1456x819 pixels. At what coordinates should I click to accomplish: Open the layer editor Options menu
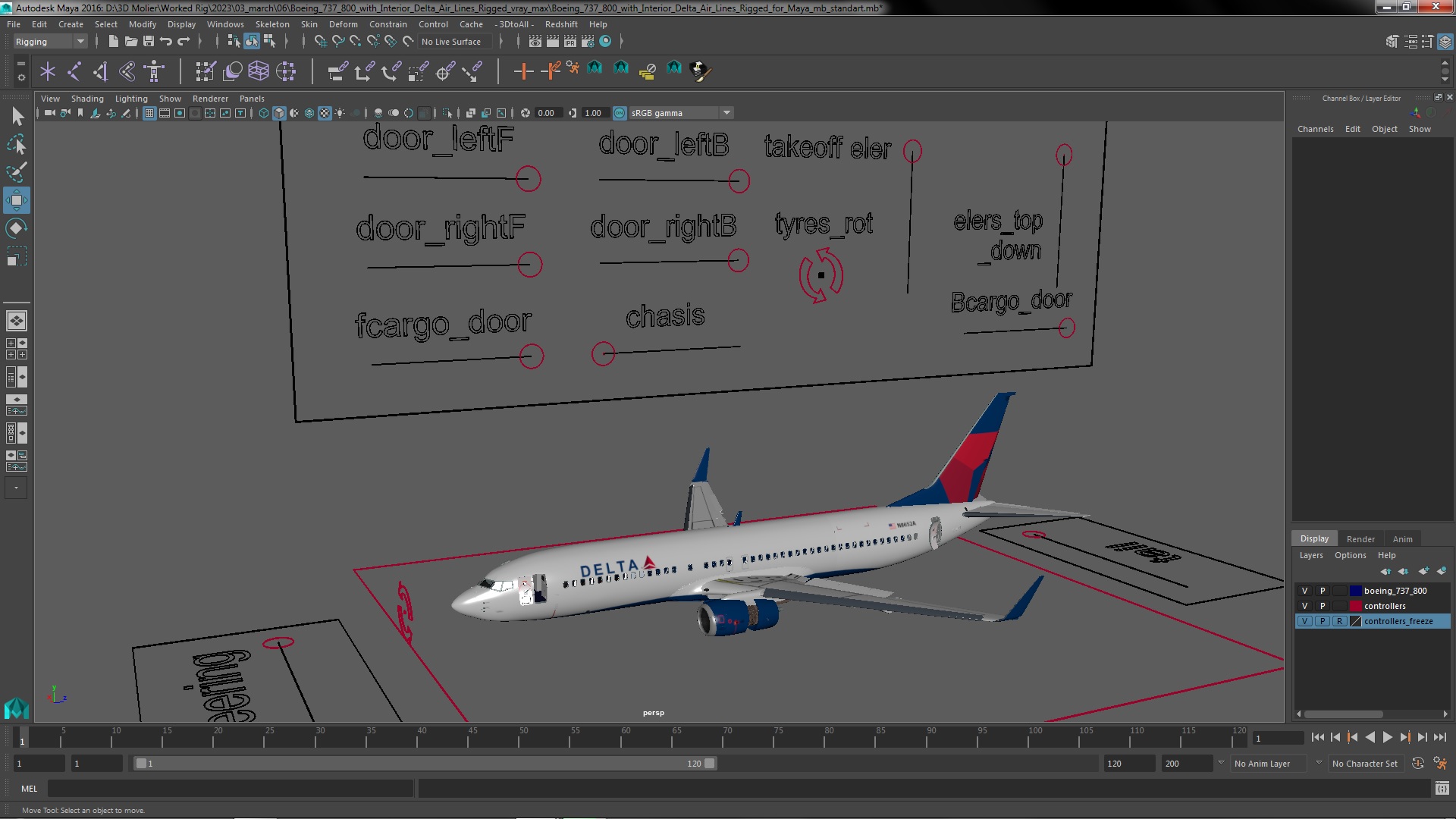tap(1350, 555)
